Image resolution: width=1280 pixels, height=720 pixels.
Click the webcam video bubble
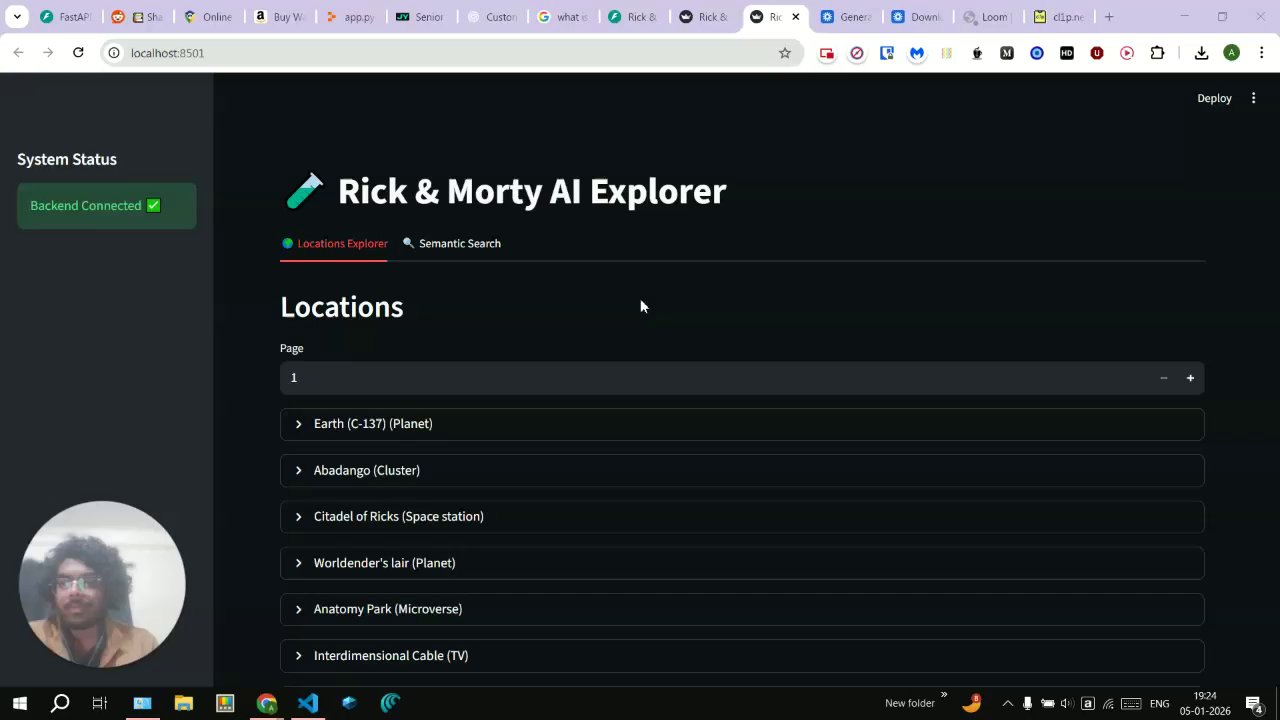tap(102, 584)
